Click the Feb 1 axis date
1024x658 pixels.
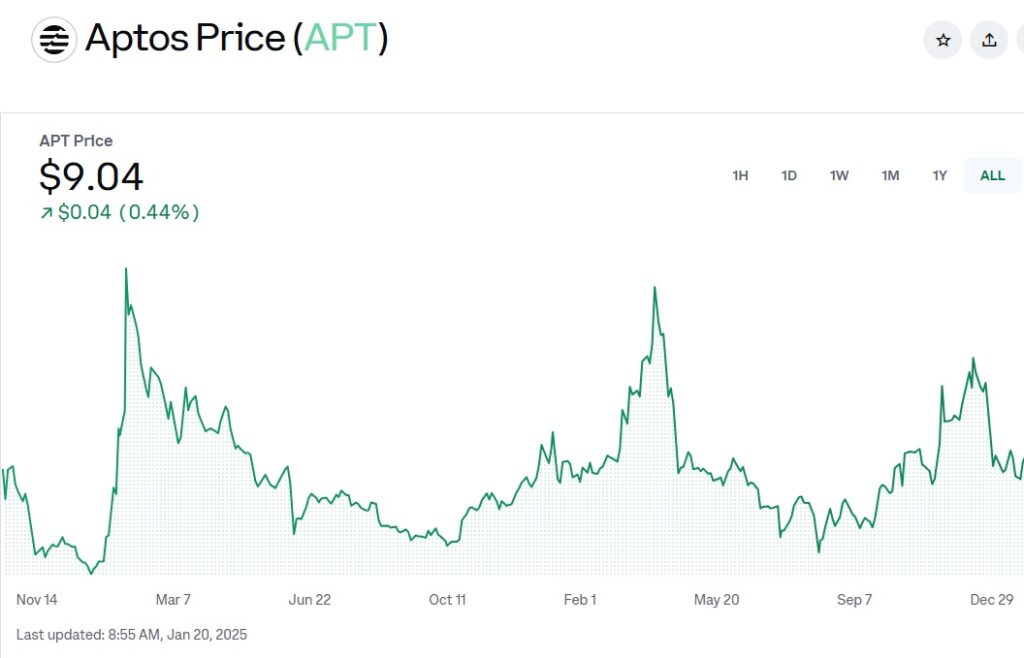580,599
